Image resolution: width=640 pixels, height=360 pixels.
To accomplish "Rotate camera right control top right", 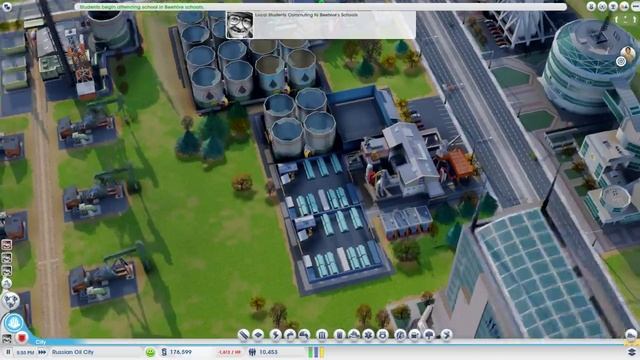I will pos(634,19).
